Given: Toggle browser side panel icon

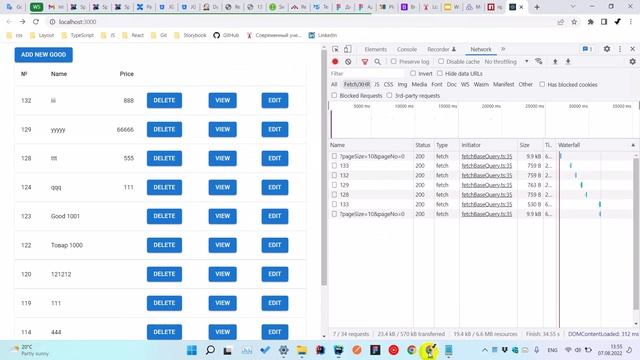Looking at the screenshot, I should pos(604,22).
